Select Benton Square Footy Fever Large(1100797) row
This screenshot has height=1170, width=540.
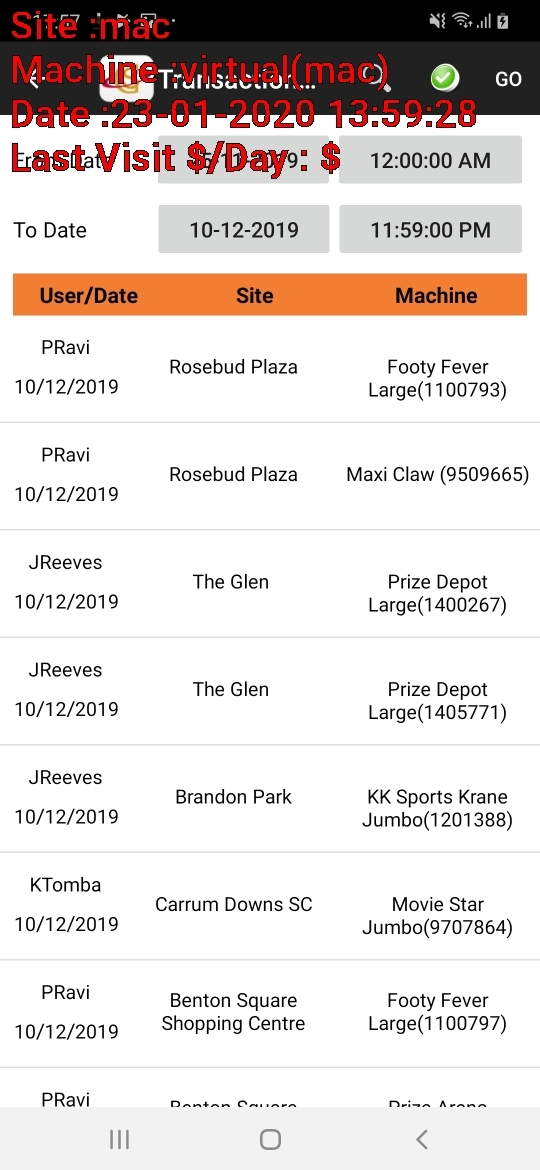click(270, 1013)
